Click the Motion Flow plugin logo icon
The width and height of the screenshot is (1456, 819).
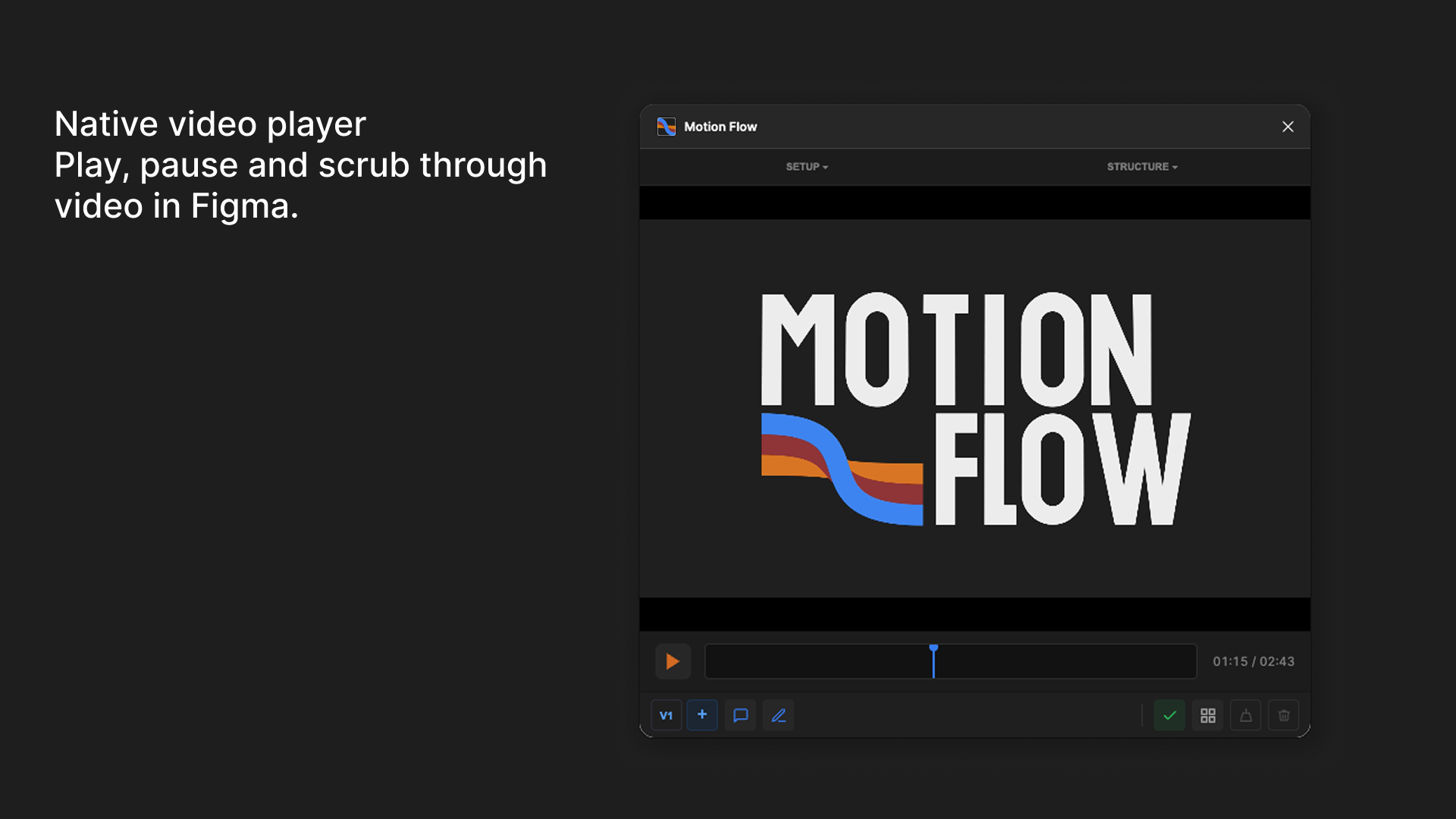coord(666,127)
